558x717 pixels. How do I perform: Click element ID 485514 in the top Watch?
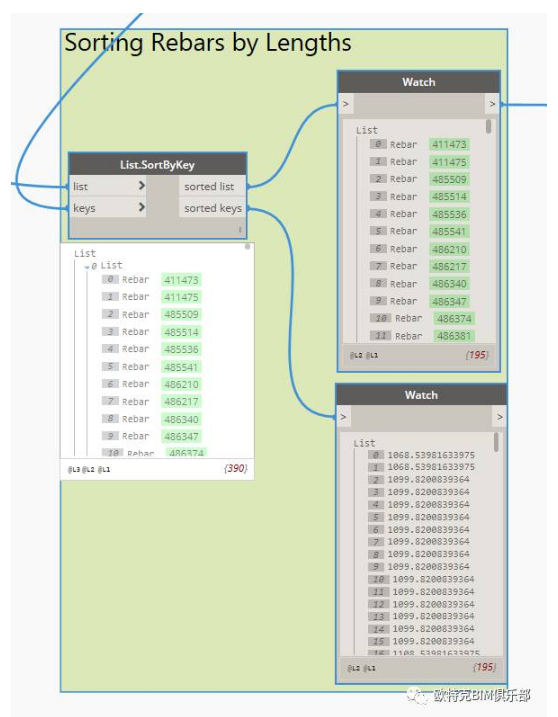pyautogui.click(x=449, y=197)
